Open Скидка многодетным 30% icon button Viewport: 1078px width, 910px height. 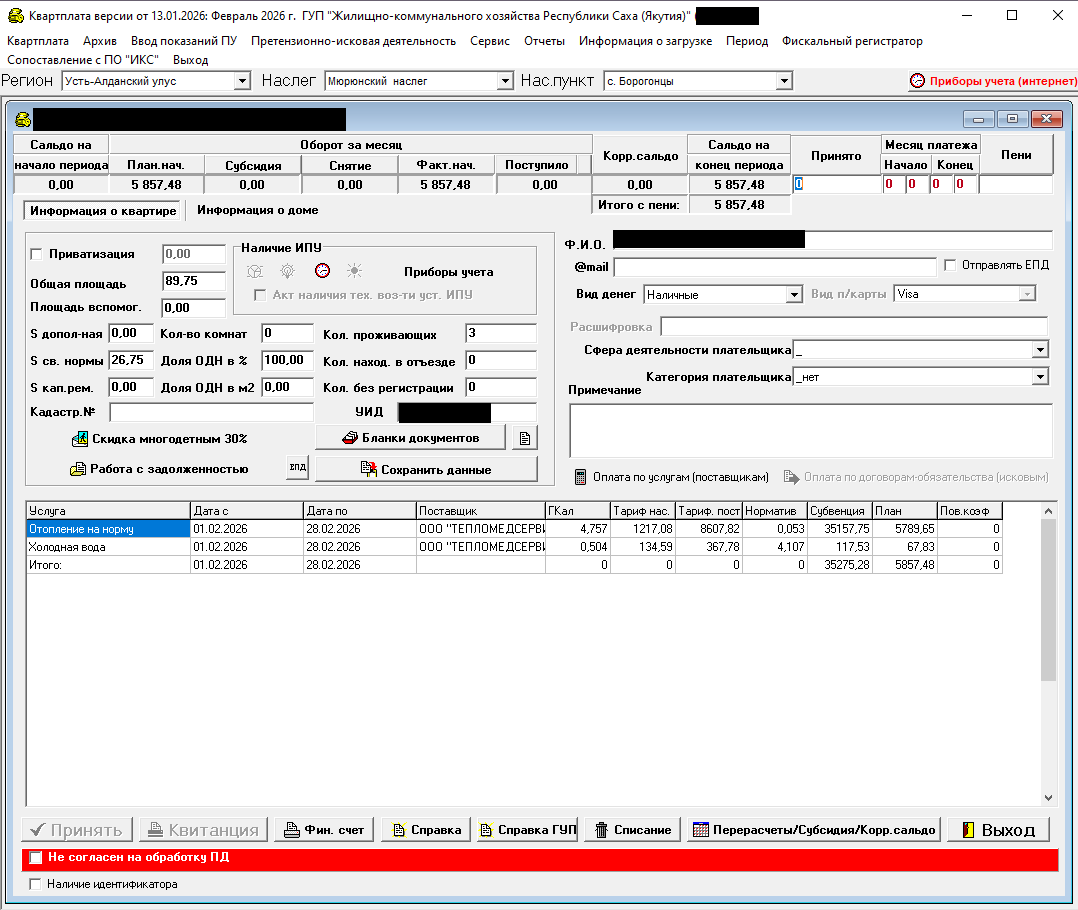point(81,439)
